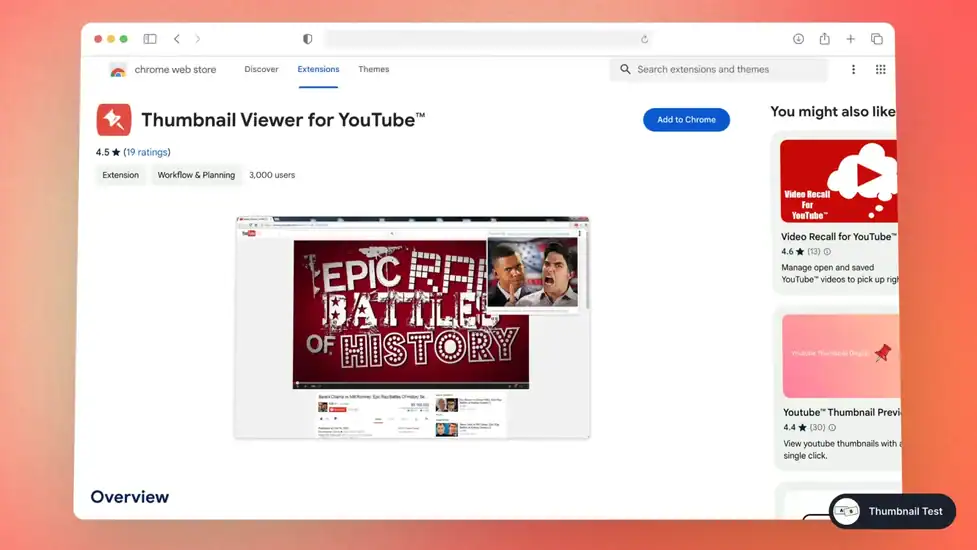Open the Google apps grid
The height and width of the screenshot is (550, 977).
(880, 70)
